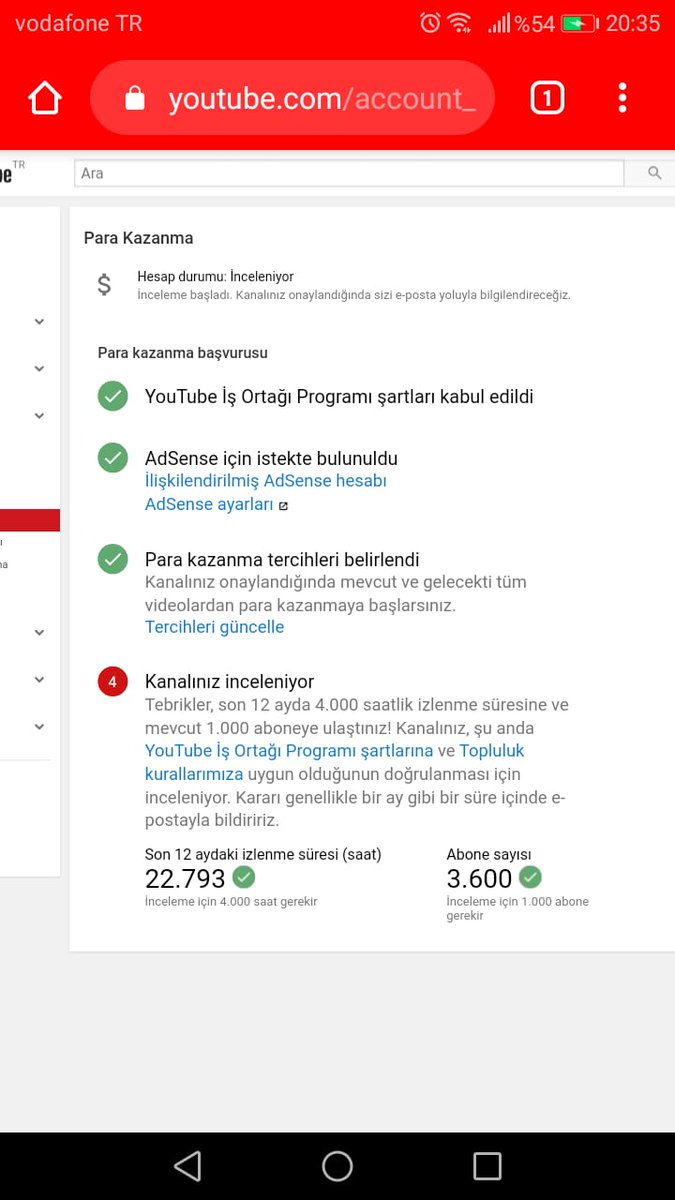Tap the Android home circle button
This screenshot has width=675, height=1200.
click(337, 1166)
